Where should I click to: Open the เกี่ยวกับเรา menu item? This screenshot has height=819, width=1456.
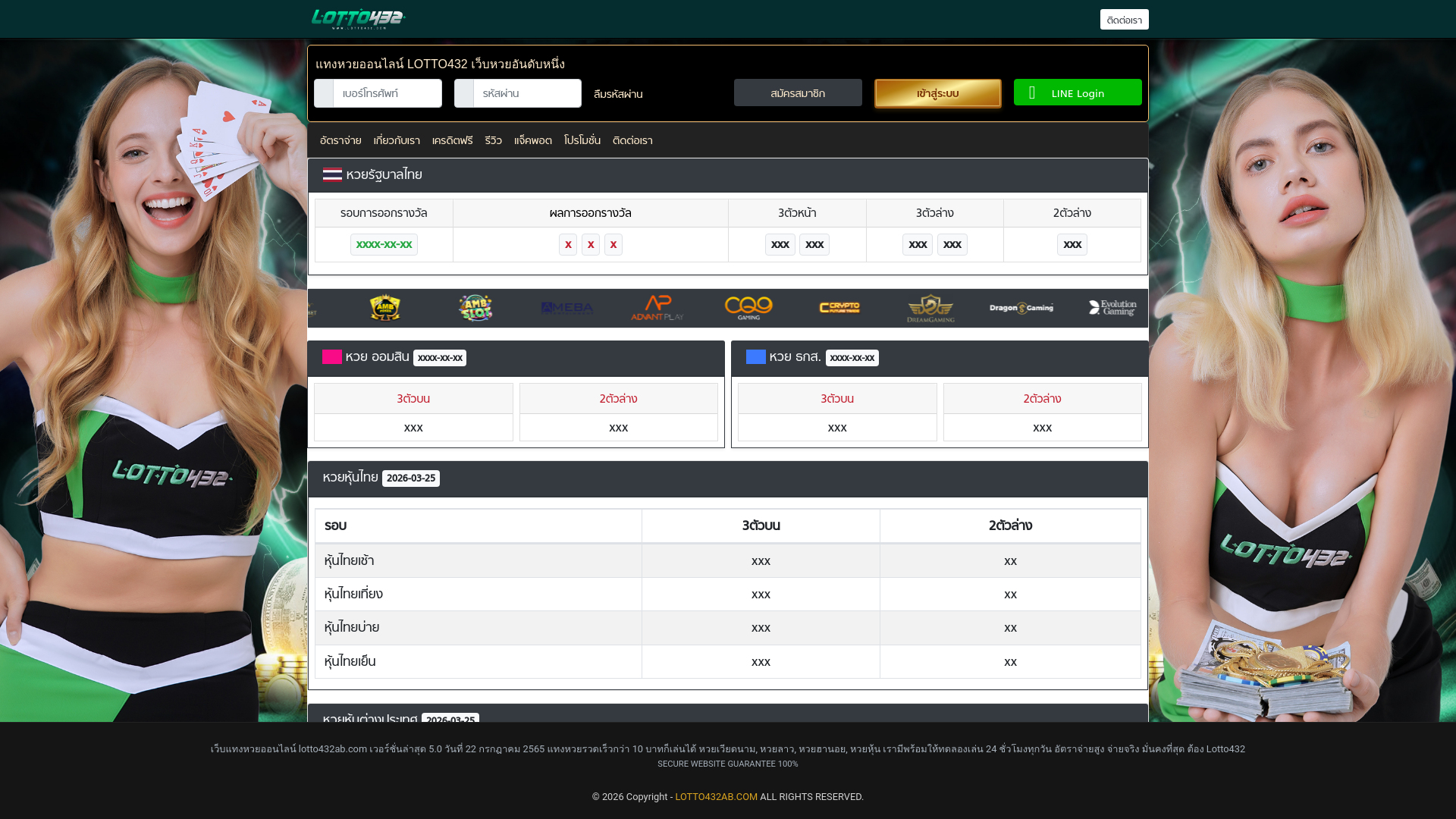397,140
